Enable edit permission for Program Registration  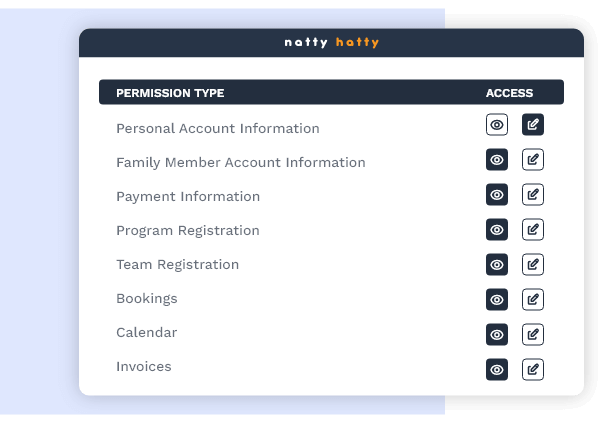click(x=533, y=230)
